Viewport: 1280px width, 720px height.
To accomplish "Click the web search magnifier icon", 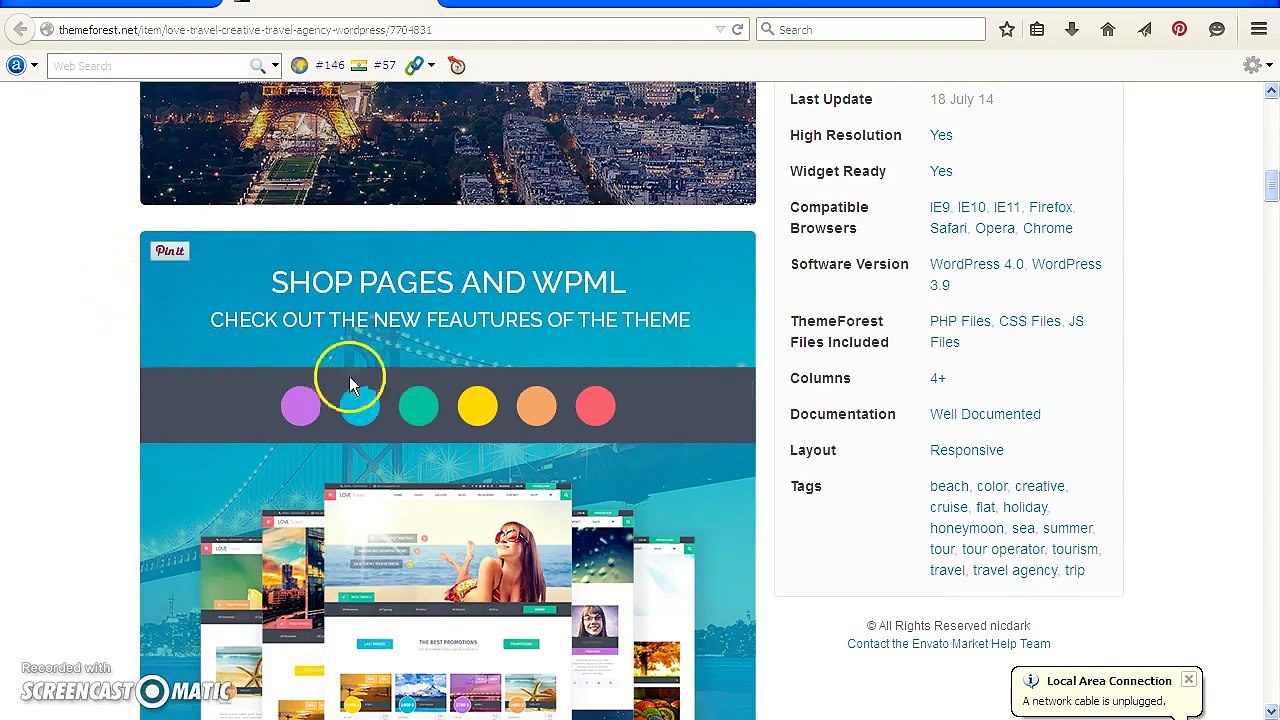I will click(x=258, y=66).
